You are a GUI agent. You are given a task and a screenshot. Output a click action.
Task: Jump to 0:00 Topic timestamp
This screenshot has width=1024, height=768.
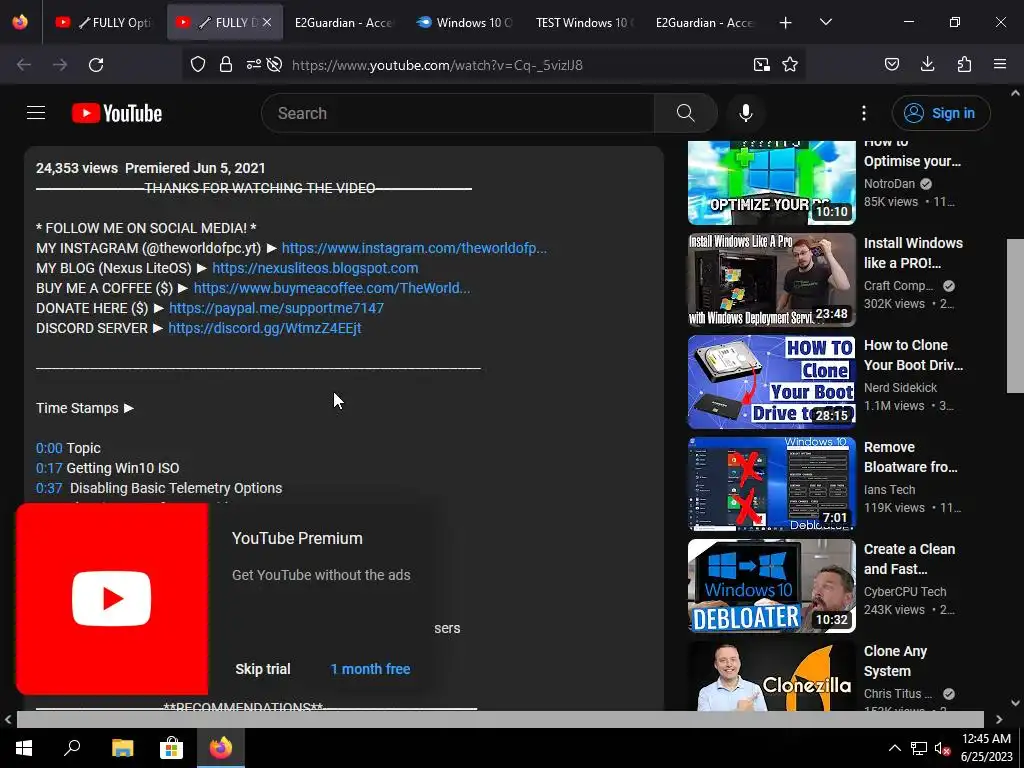coord(49,448)
